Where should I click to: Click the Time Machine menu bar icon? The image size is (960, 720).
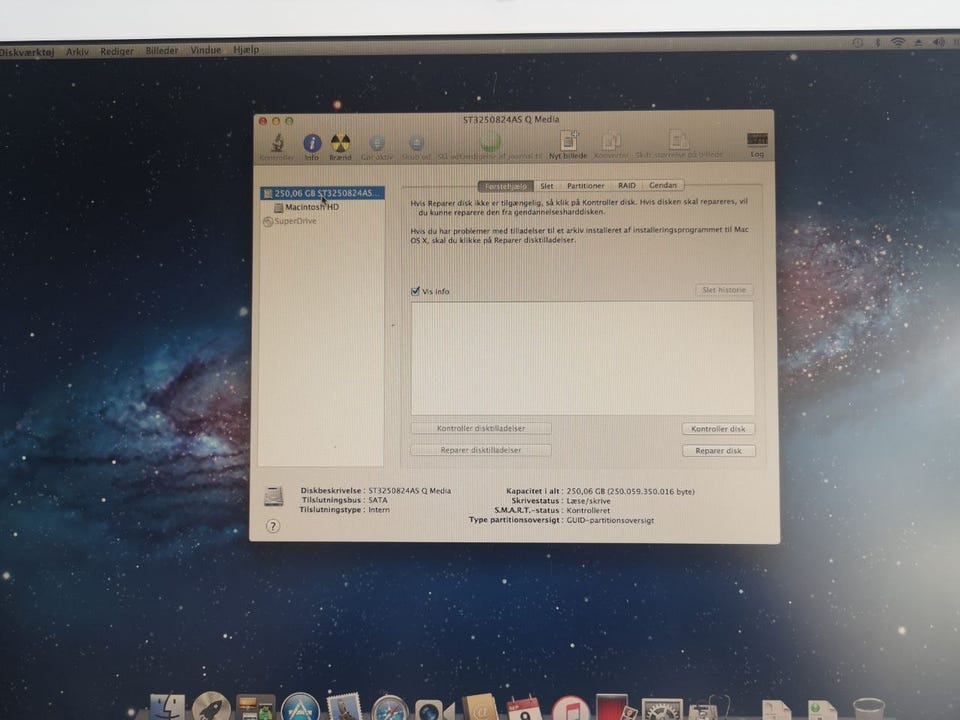(858, 42)
